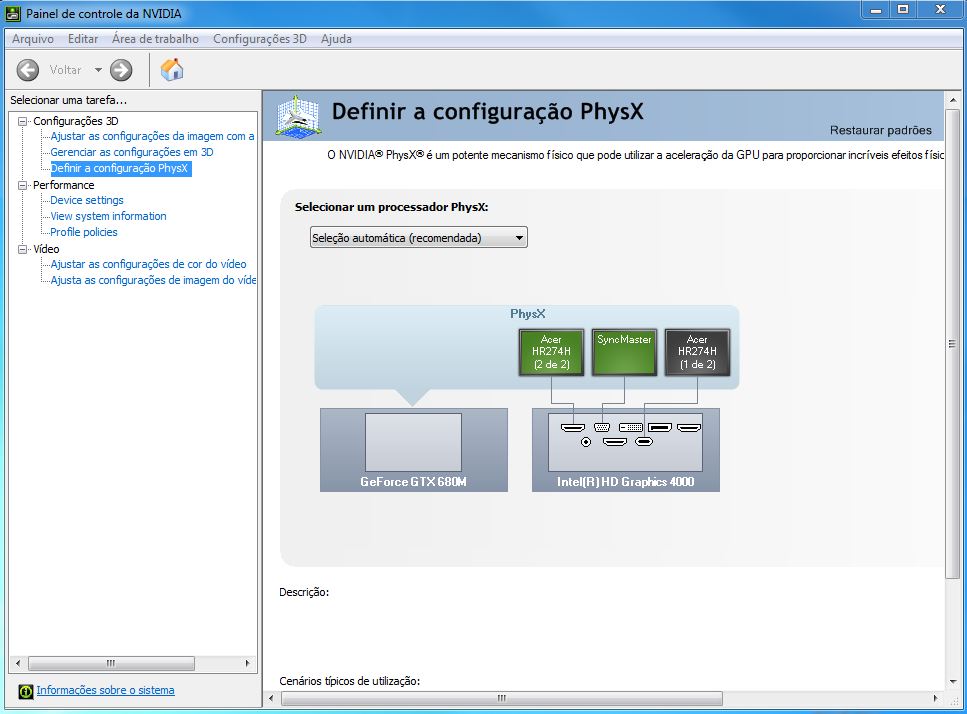Go to Home via house icon
Image resolution: width=967 pixels, height=714 pixels.
coord(172,70)
